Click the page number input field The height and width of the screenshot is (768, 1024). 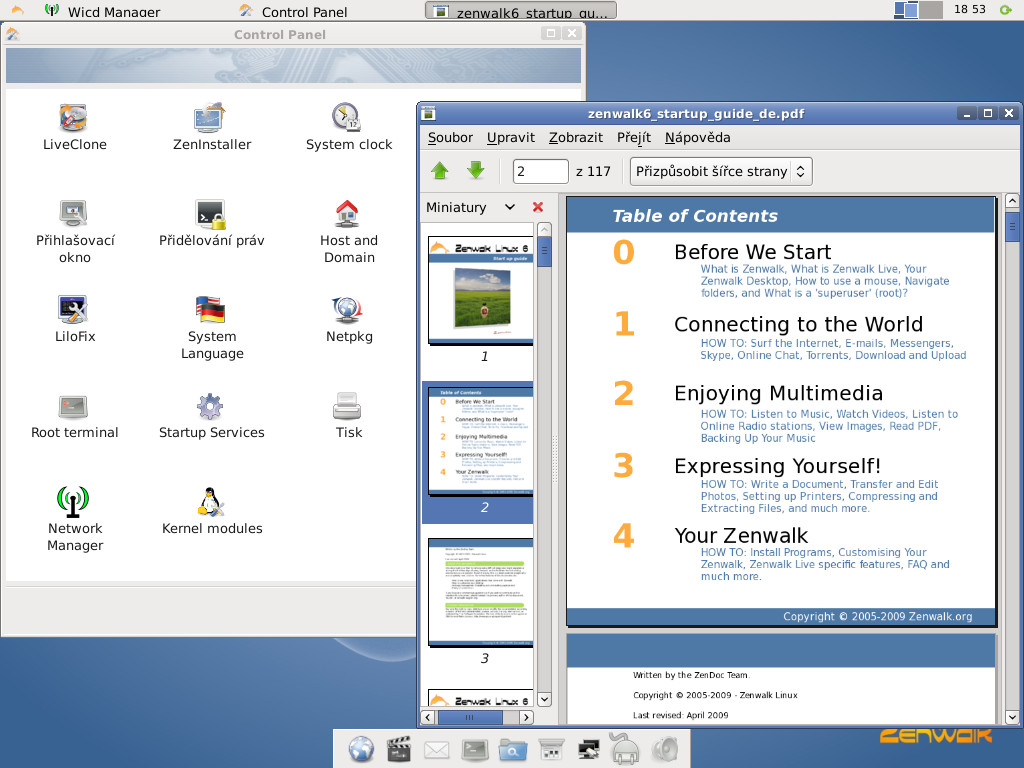540,171
